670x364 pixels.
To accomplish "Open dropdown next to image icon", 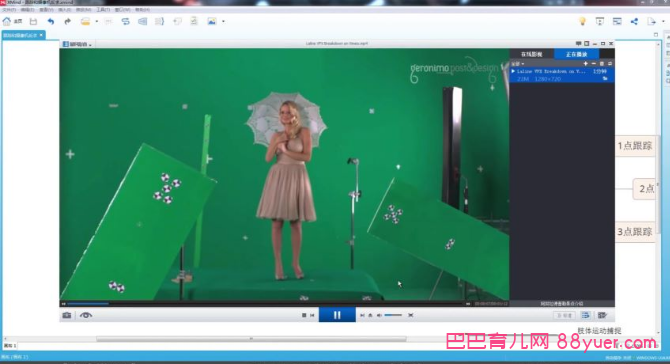I will point(223,21).
